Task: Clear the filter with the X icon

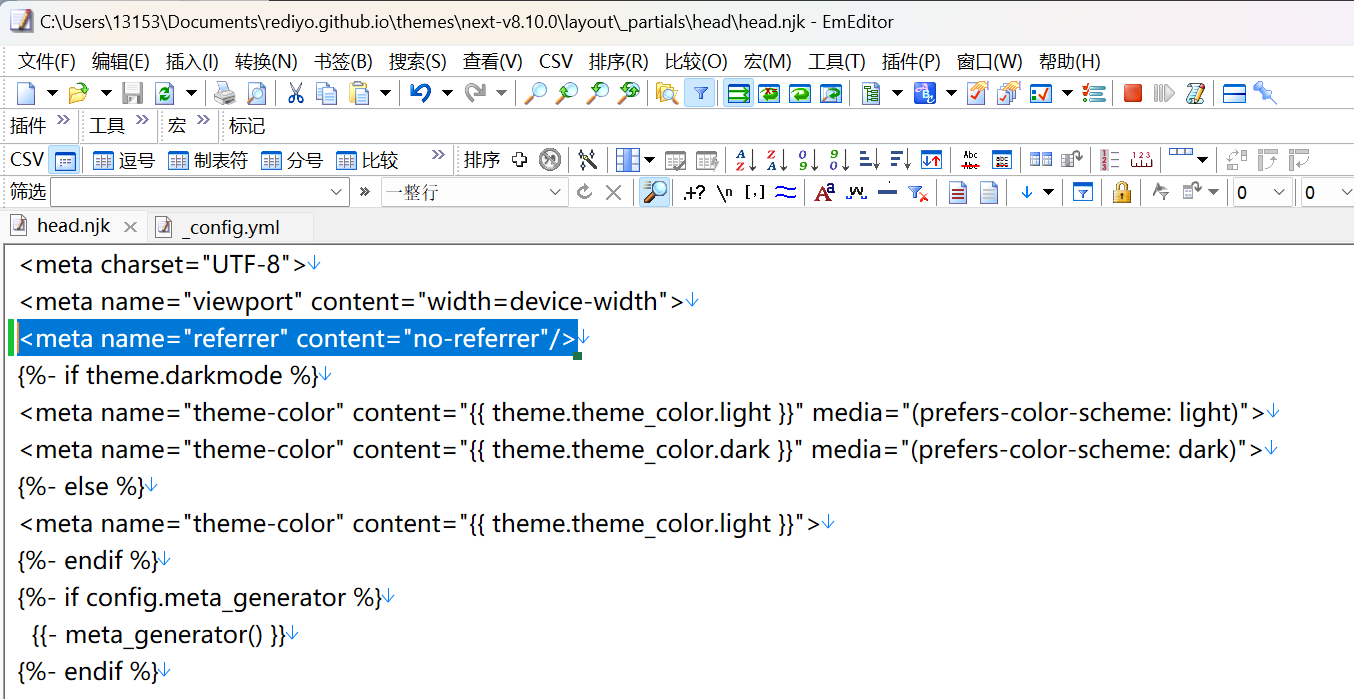Action: click(x=613, y=192)
